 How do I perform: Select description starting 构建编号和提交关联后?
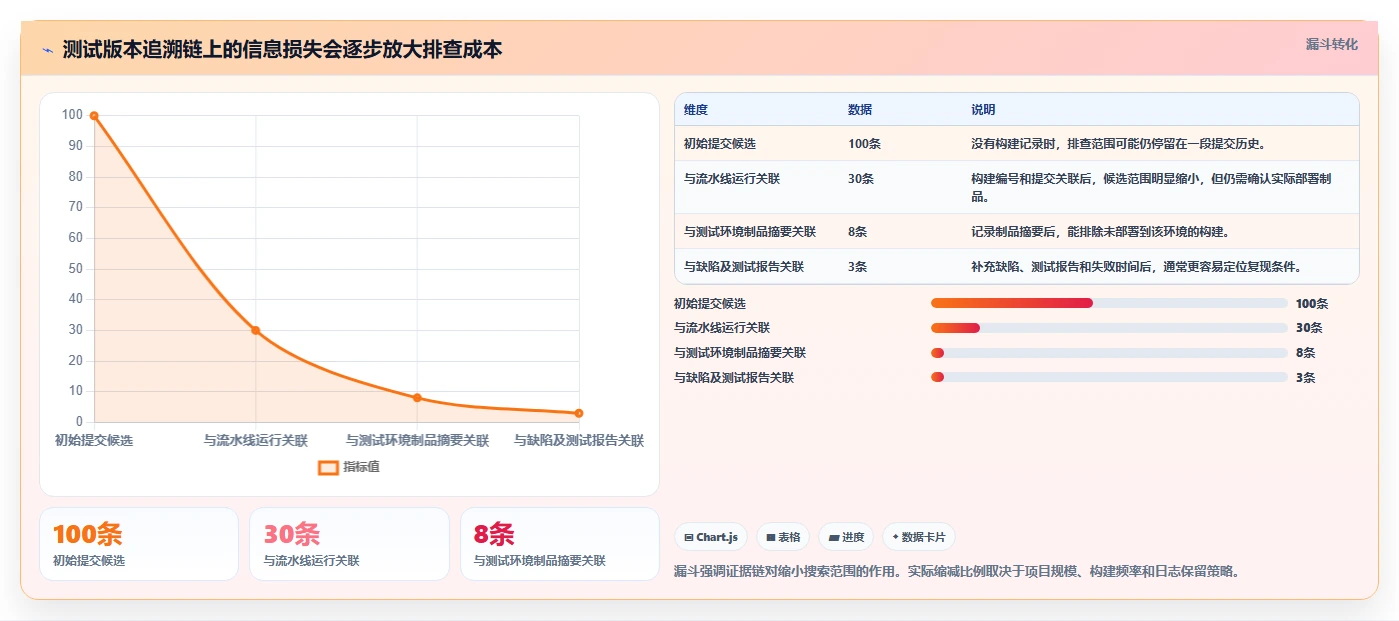click(1151, 187)
